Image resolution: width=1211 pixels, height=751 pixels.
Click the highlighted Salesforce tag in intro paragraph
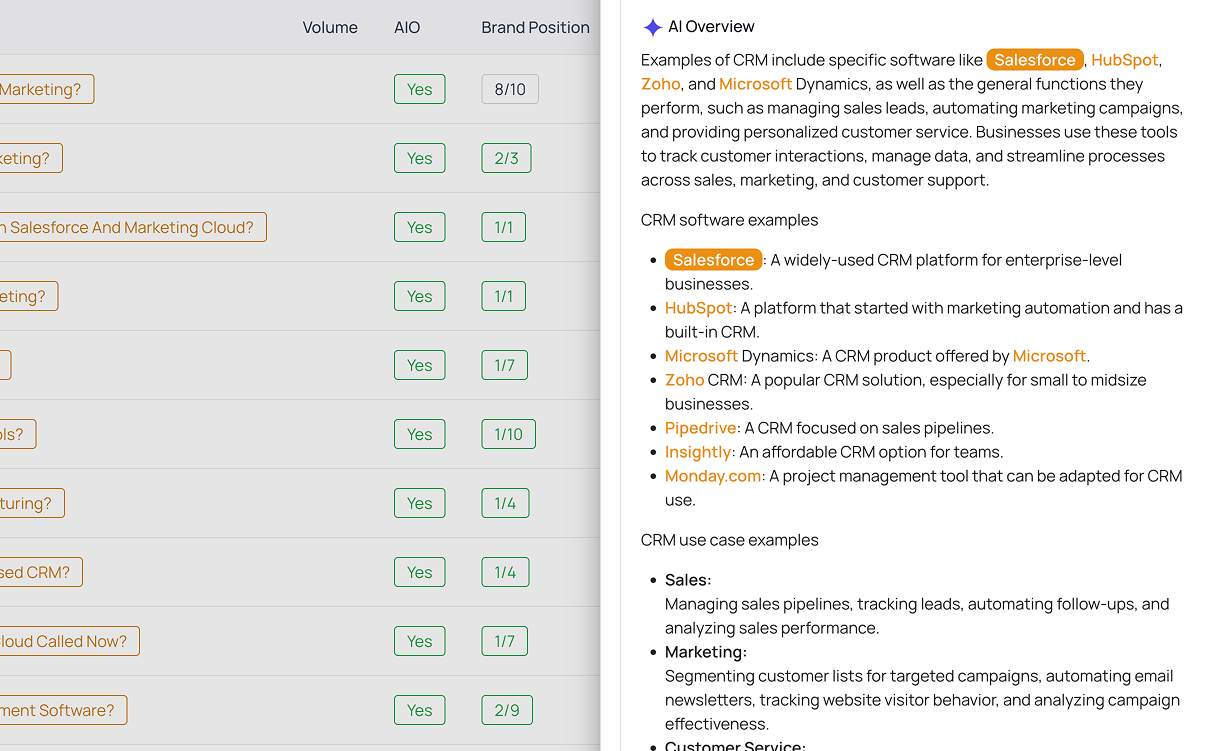1034,60
